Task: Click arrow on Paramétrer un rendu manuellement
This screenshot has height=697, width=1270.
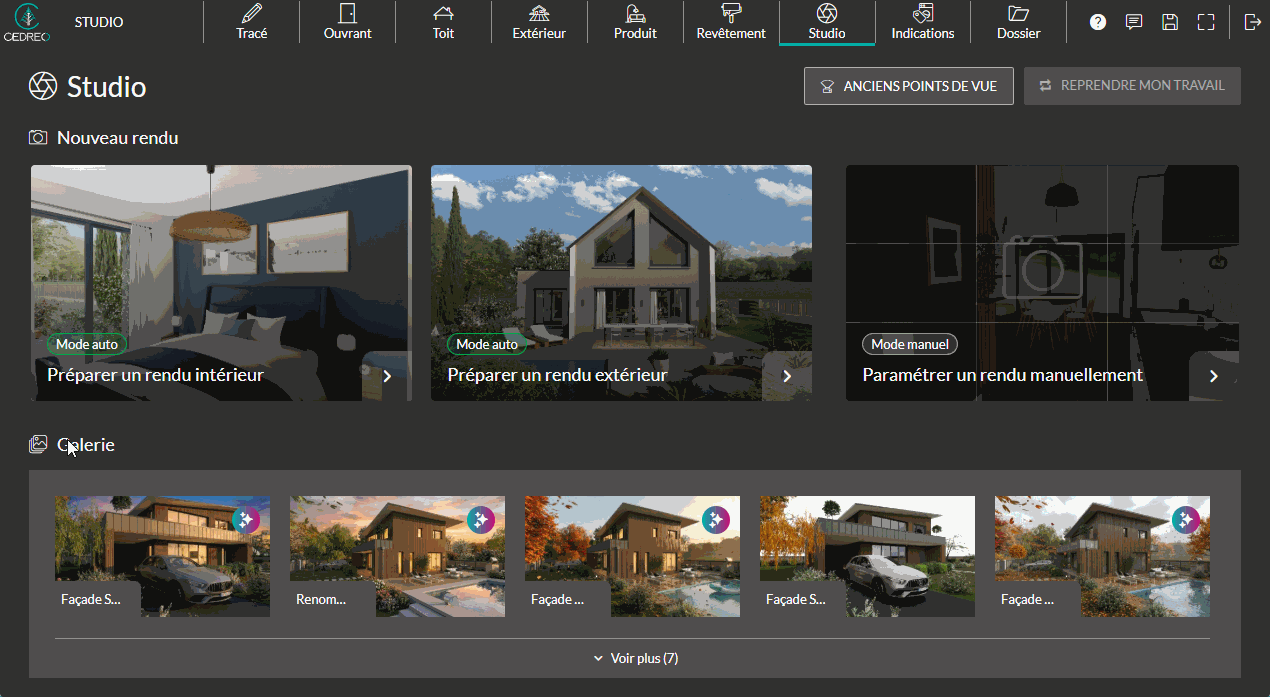Action: coord(1214,376)
